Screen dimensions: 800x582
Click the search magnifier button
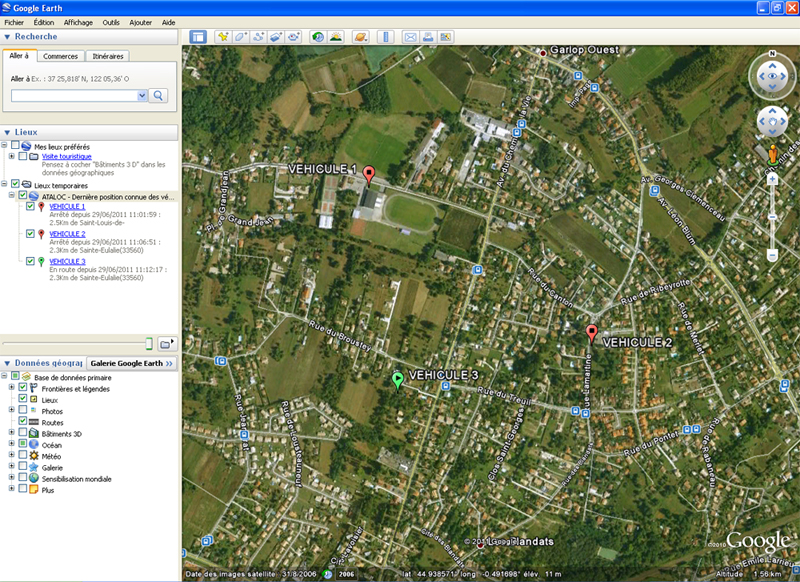[158, 95]
